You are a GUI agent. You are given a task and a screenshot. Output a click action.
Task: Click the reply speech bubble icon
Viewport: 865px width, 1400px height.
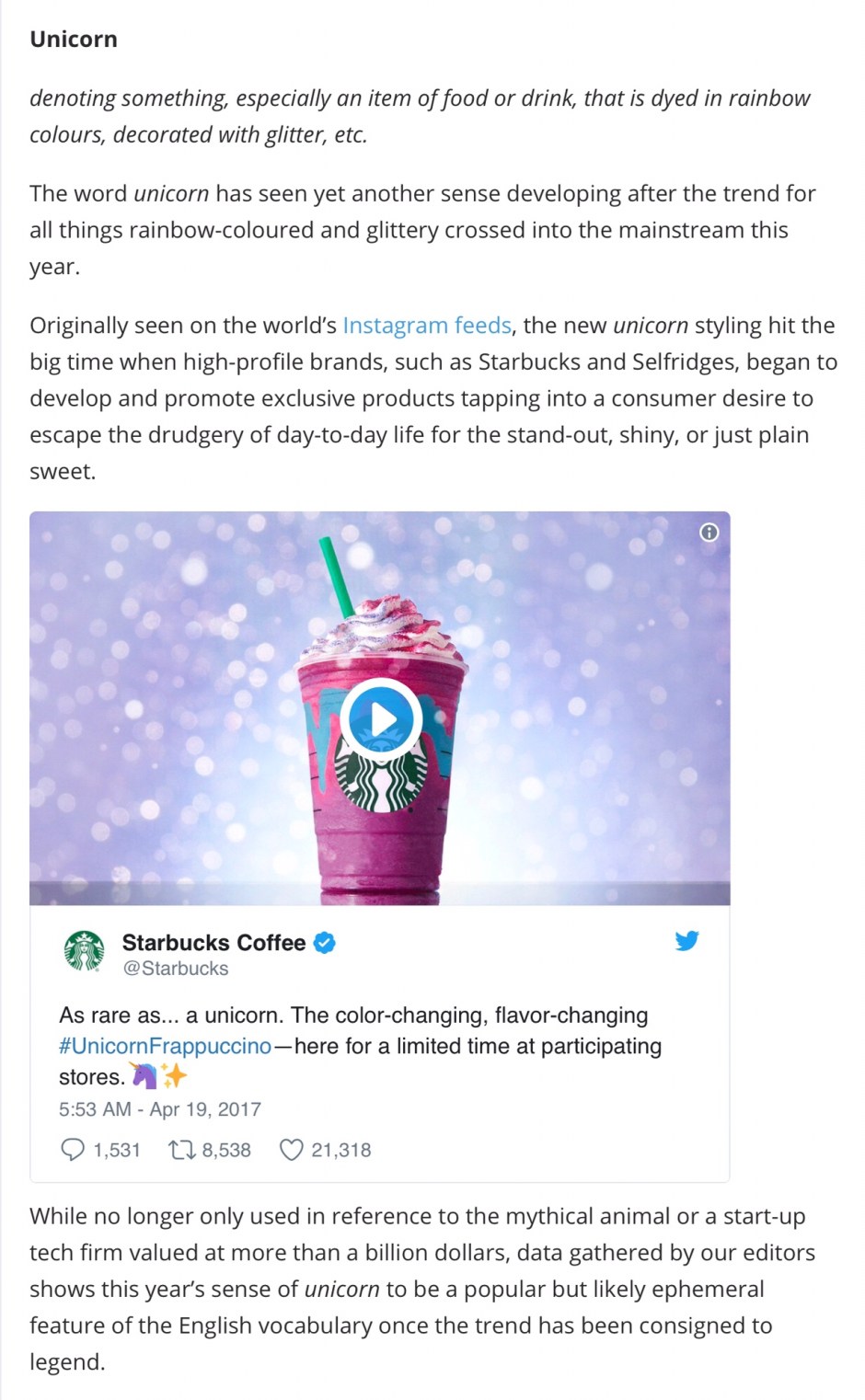72,1150
